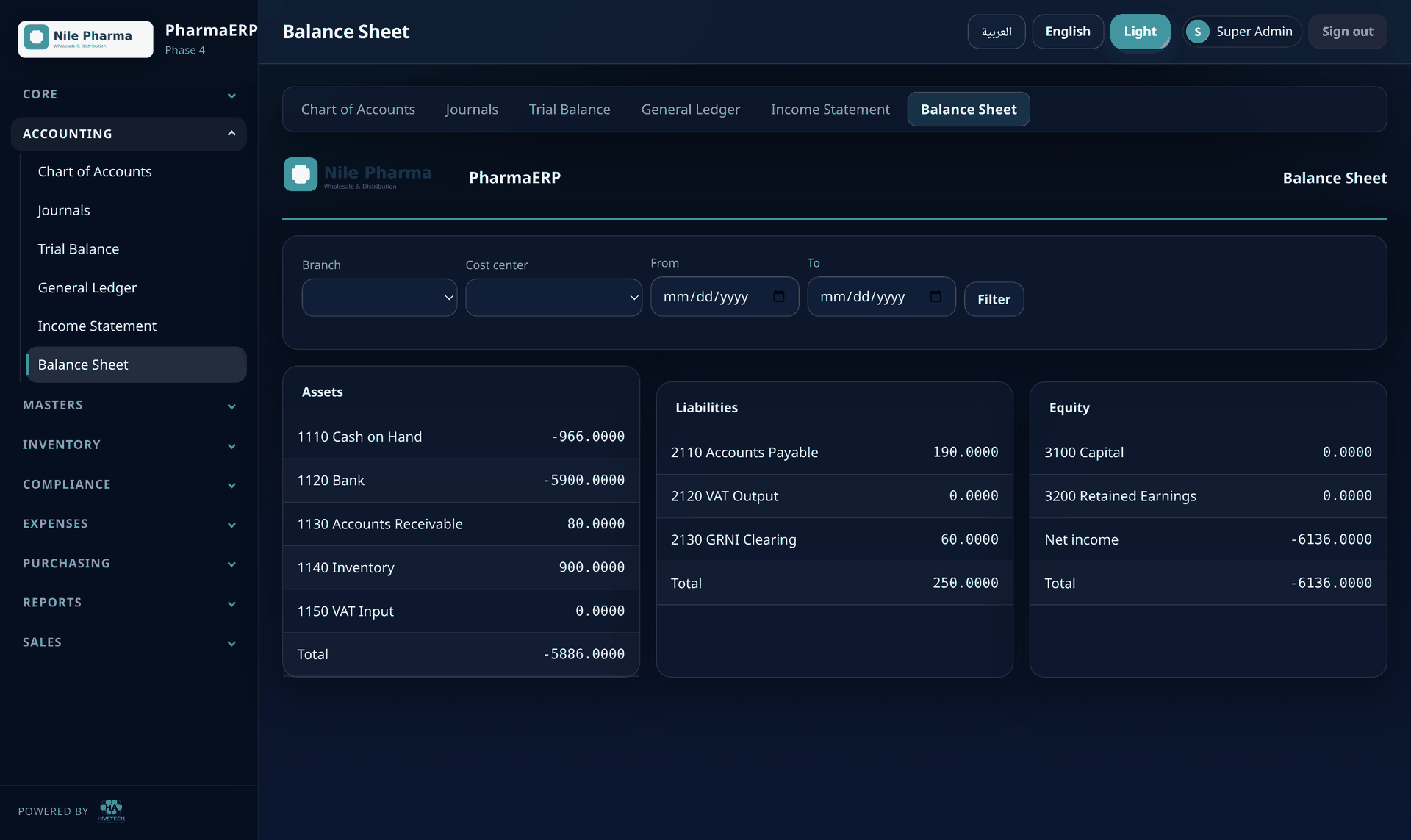
Task: Click the 1120 Bank asset row
Action: click(x=461, y=480)
